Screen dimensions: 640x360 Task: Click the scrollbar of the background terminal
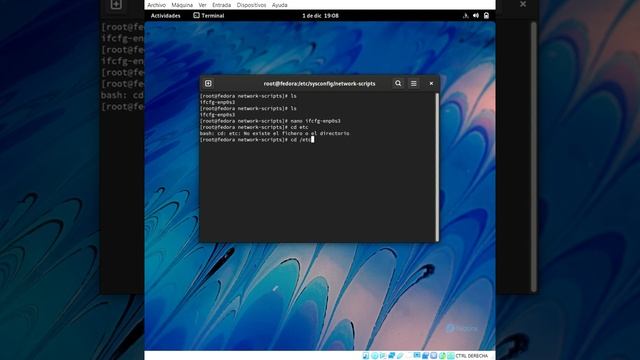[x=533, y=157]
